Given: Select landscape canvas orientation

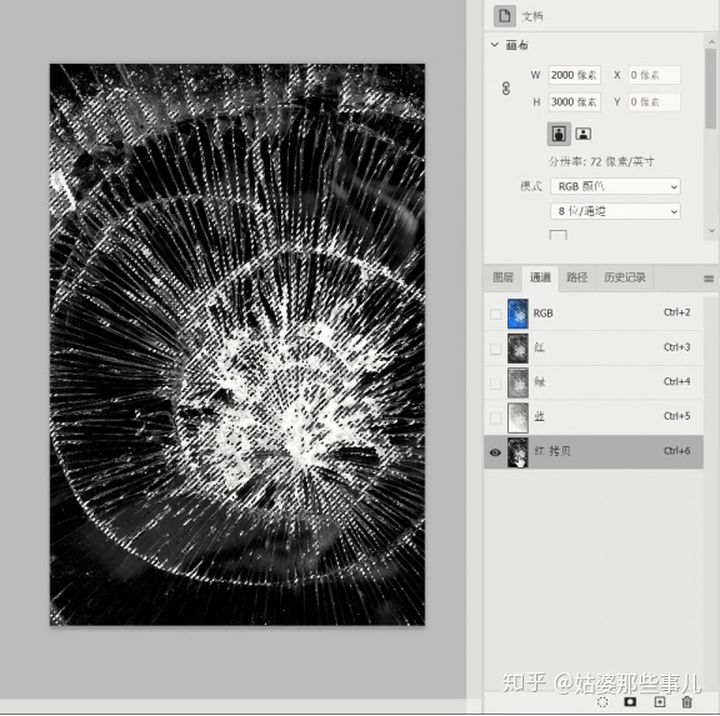Looking at the screenshot, I should [583, 134].
